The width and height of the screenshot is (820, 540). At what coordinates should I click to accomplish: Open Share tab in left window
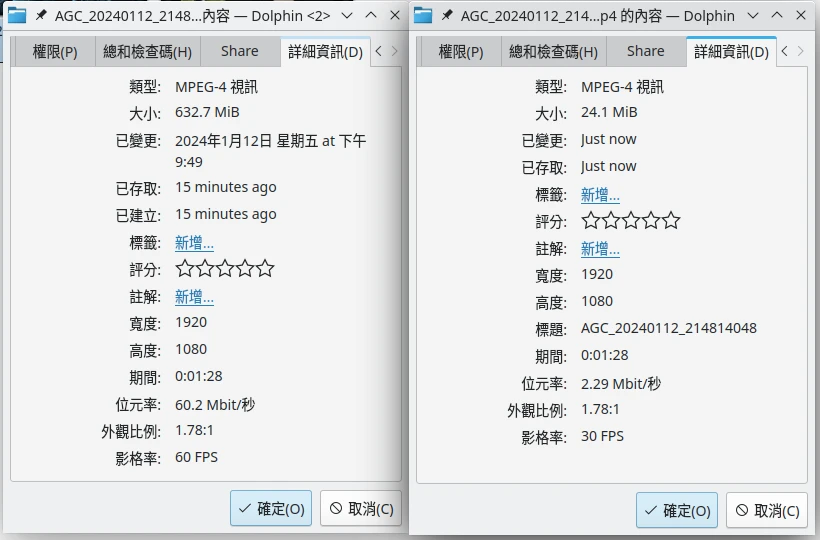(x=240, y=52)
